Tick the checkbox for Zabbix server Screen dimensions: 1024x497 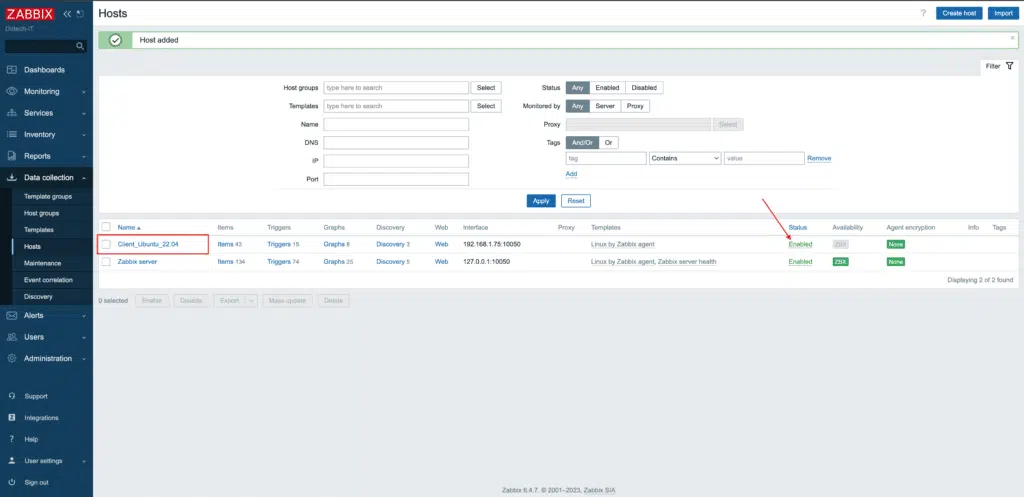pos(106,262)
